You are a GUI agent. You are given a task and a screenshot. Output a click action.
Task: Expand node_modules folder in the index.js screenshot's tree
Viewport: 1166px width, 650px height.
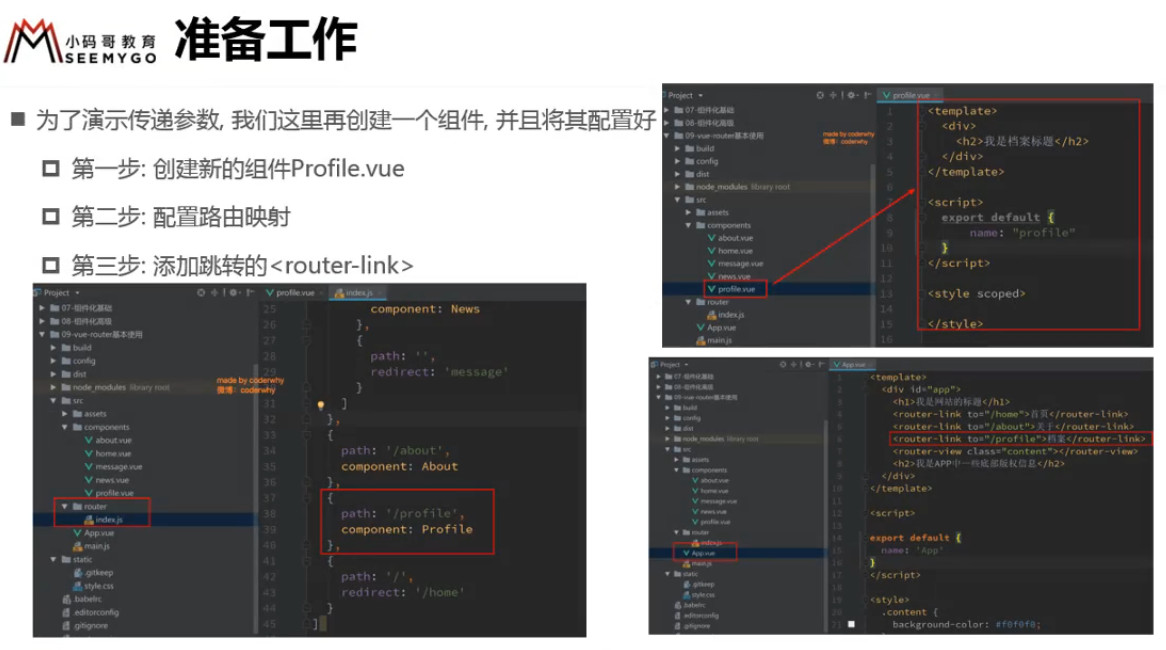(54, 387)
